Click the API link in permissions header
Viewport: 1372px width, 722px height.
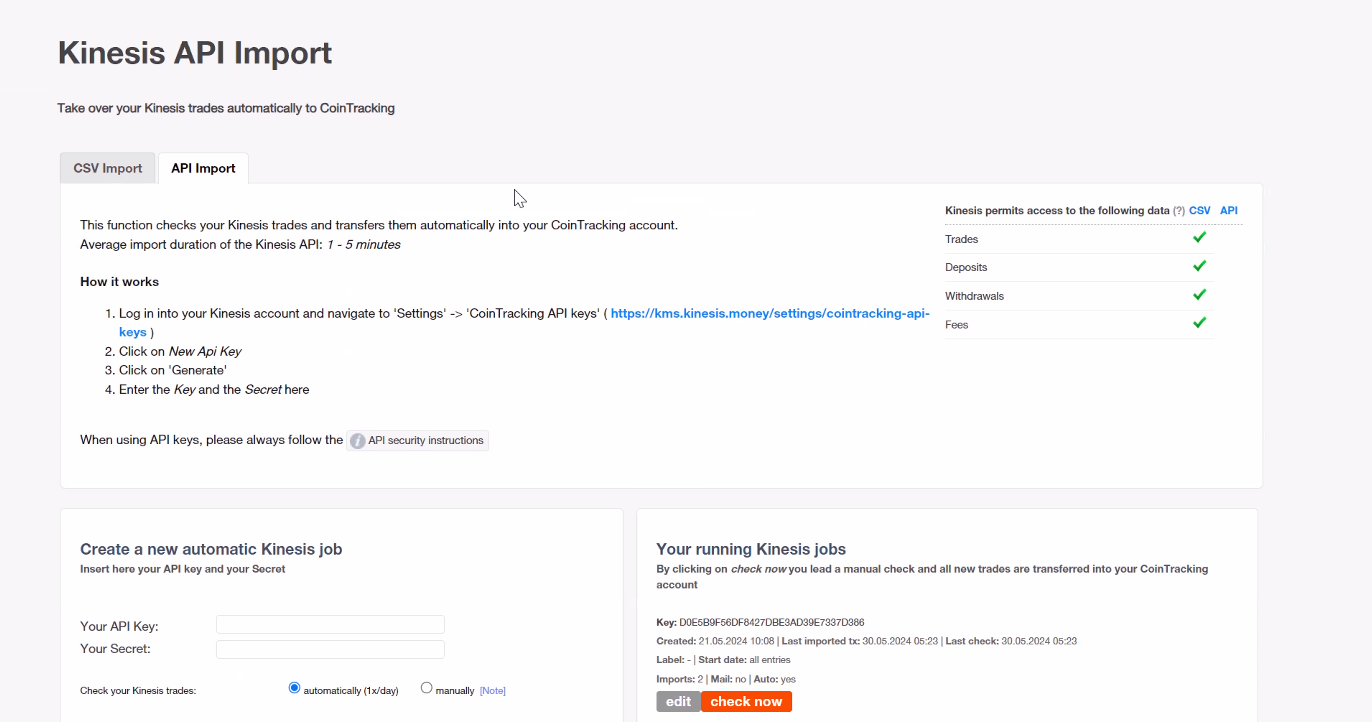[1228, 211]
